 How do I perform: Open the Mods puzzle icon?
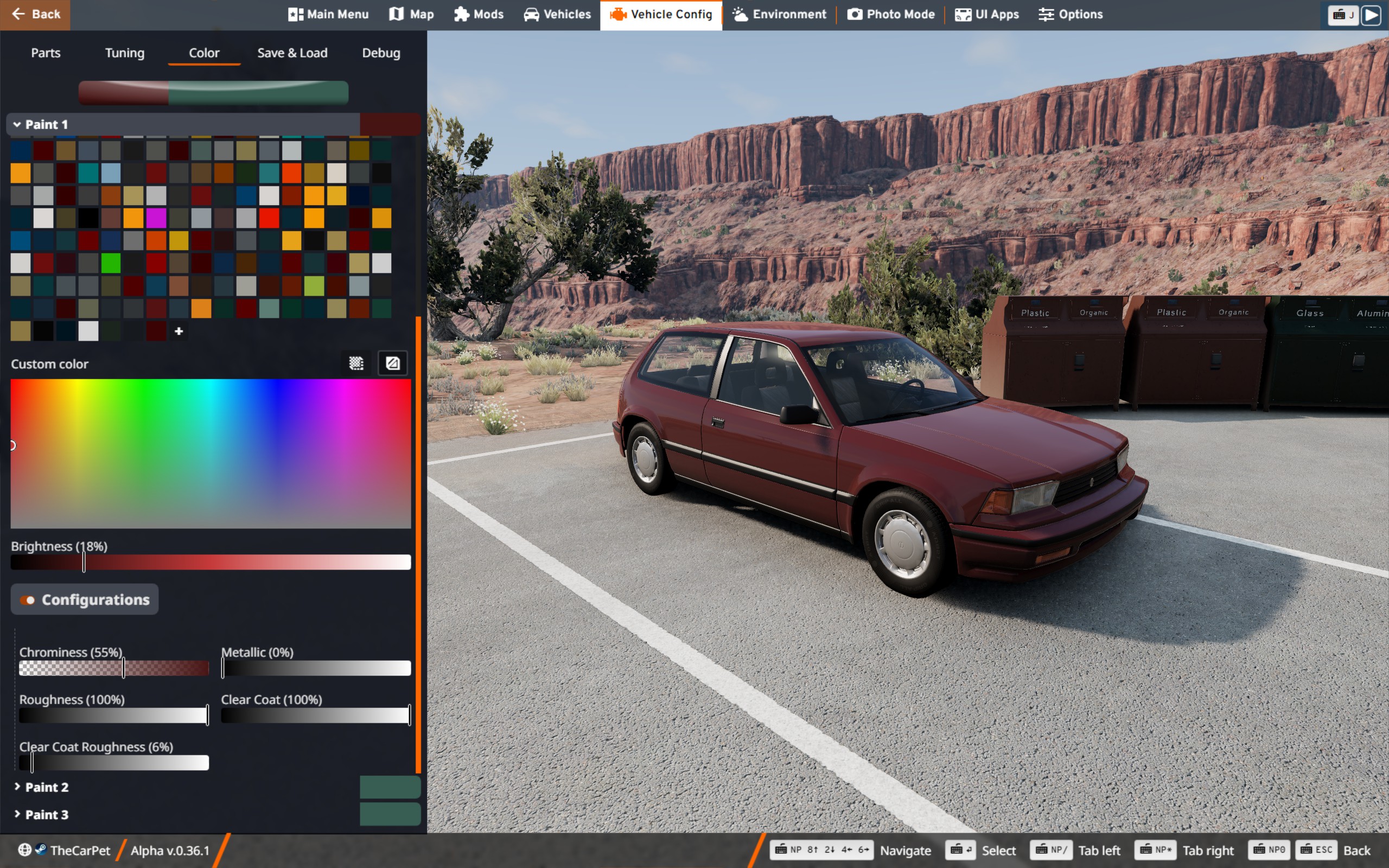coord(462,14)
